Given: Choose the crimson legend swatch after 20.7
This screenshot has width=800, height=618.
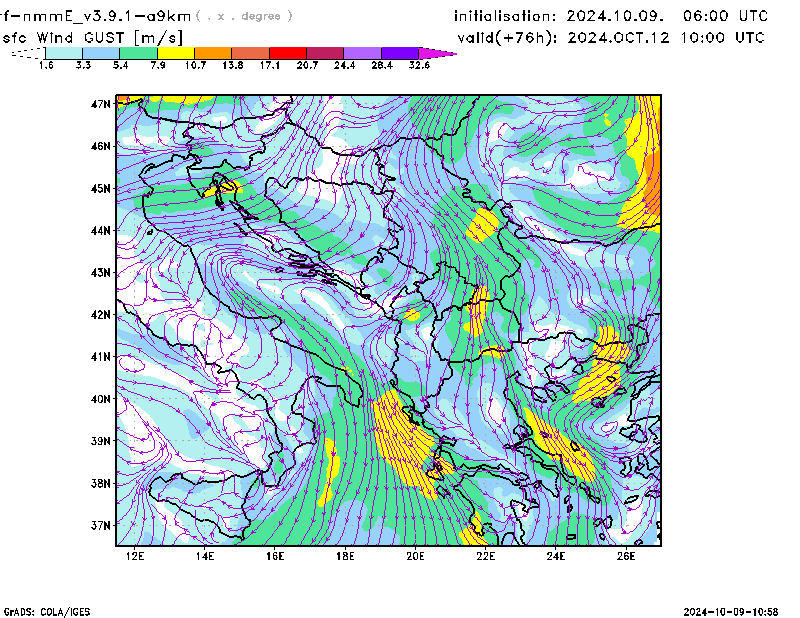Looking at the screenshot, I should (x=325, y=53).
